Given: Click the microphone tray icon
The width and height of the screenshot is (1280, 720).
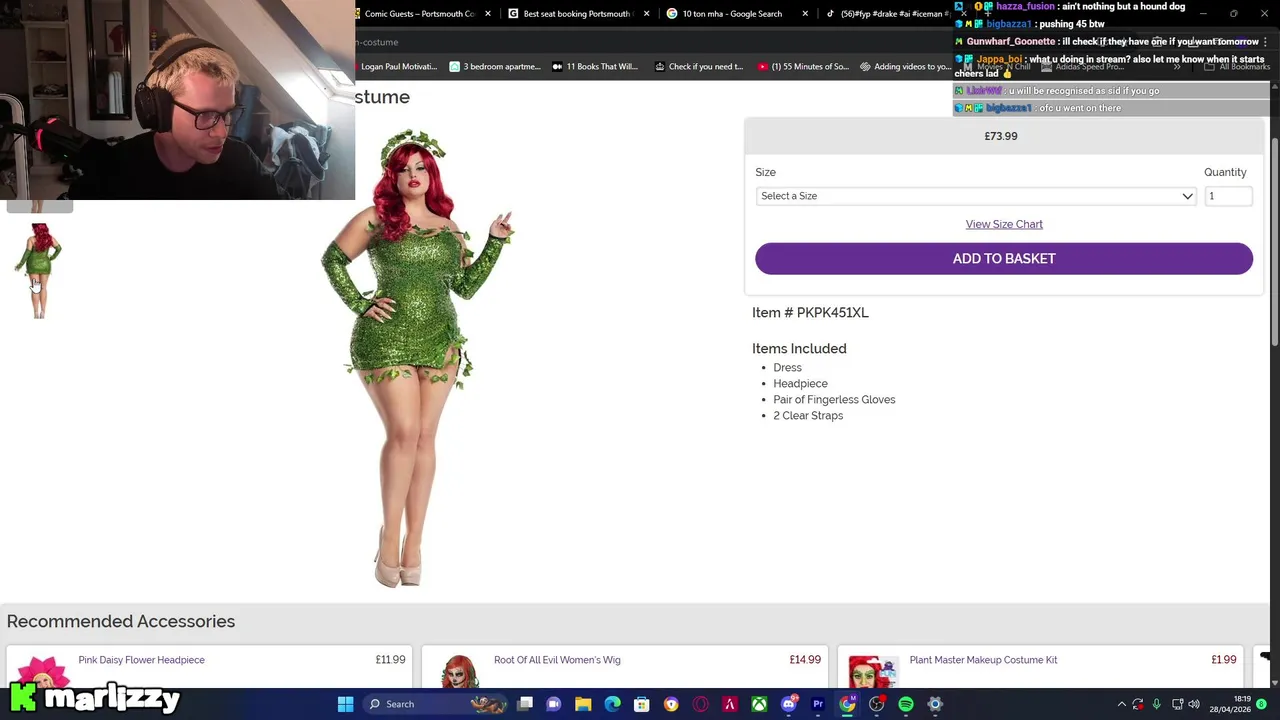Looking at the screenshot, I should point(1157,704).
